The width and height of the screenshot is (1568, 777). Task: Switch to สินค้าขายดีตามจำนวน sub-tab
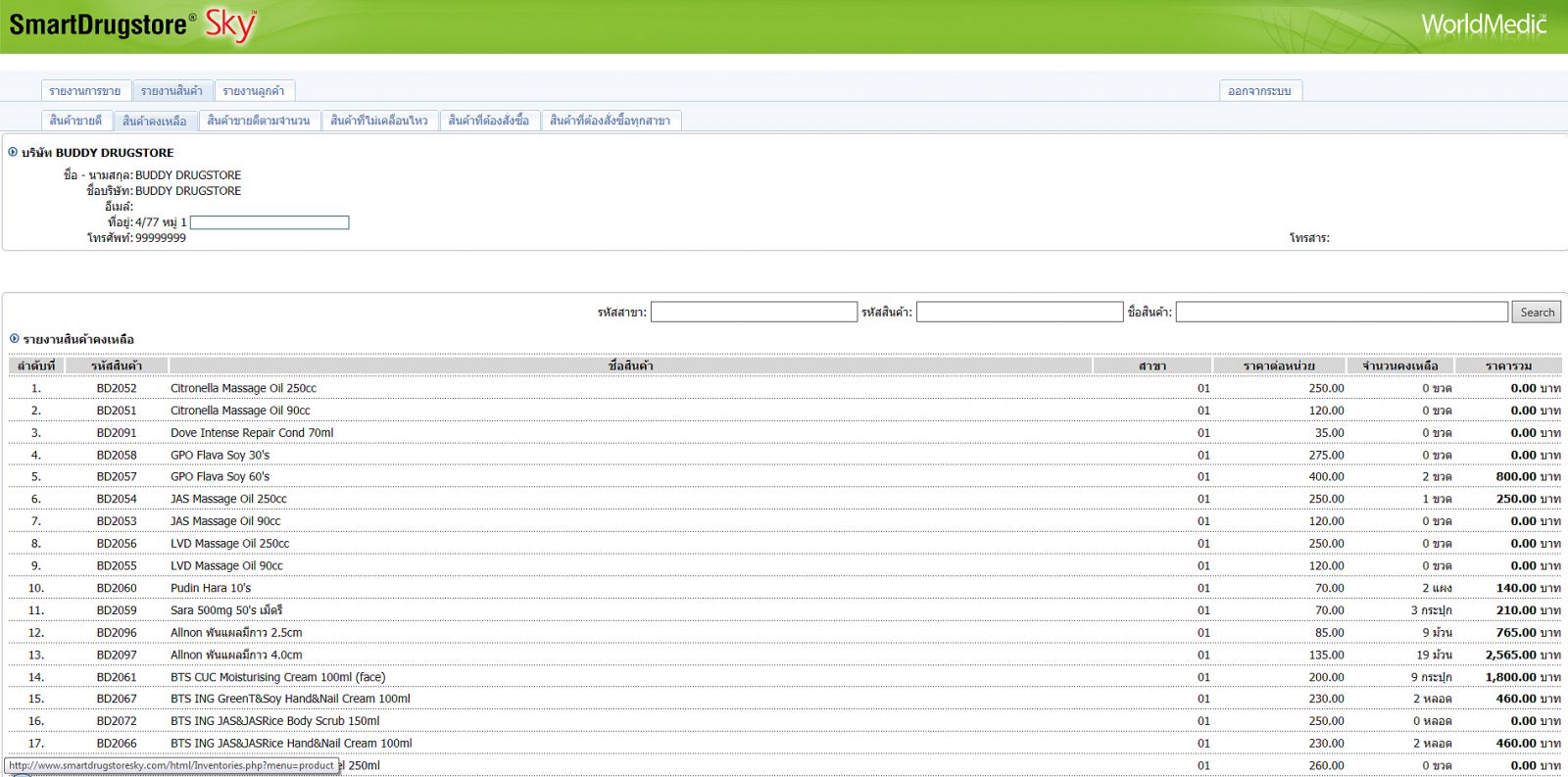(259, 121)
